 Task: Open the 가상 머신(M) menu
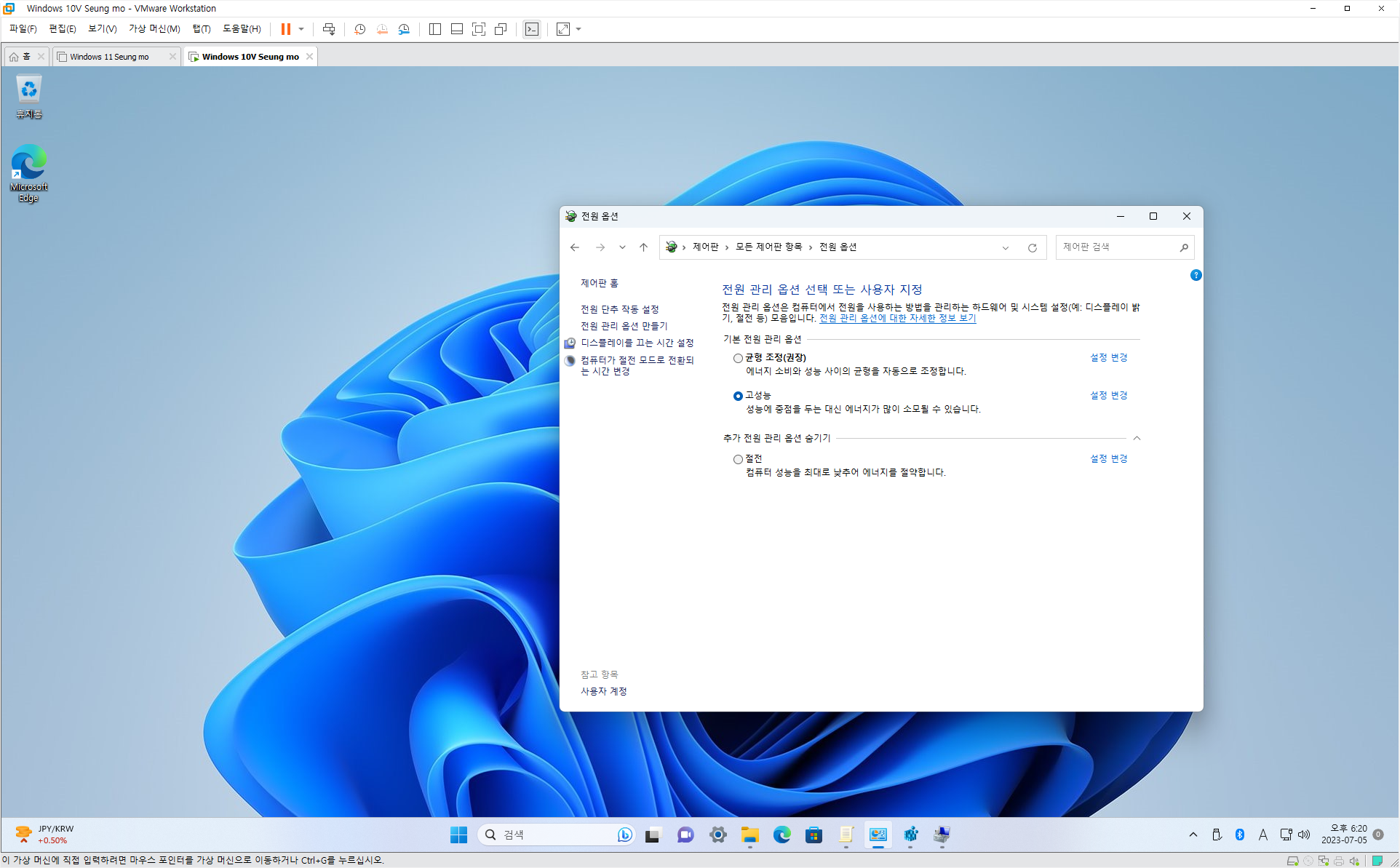(x=154, y=29)
